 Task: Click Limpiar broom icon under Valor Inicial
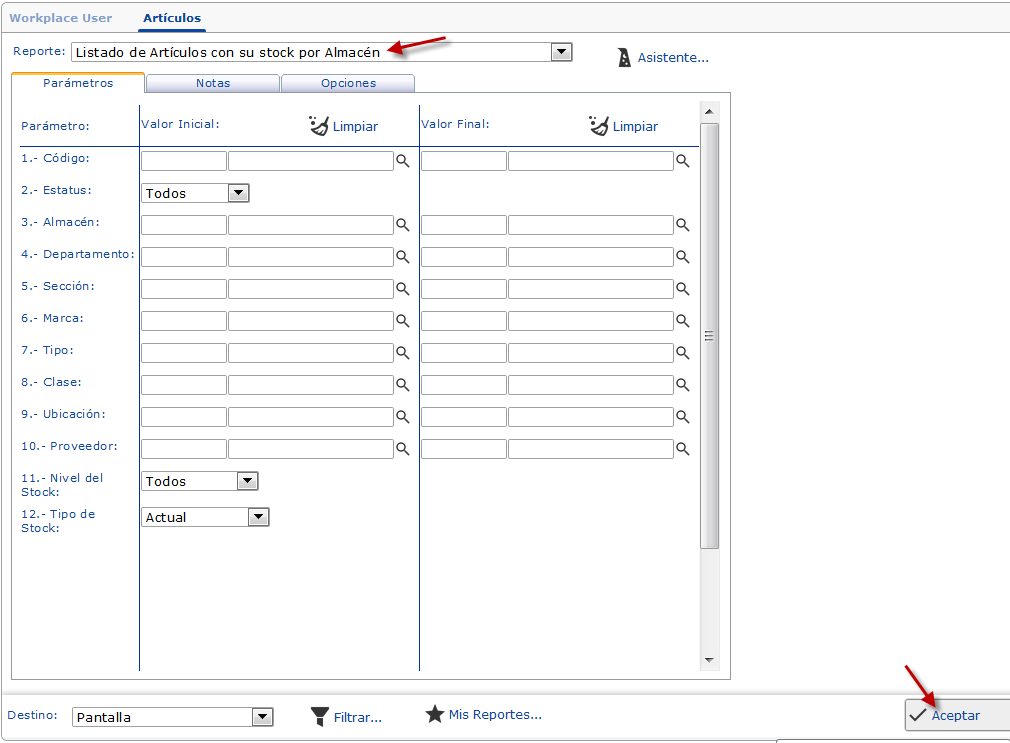320,126
